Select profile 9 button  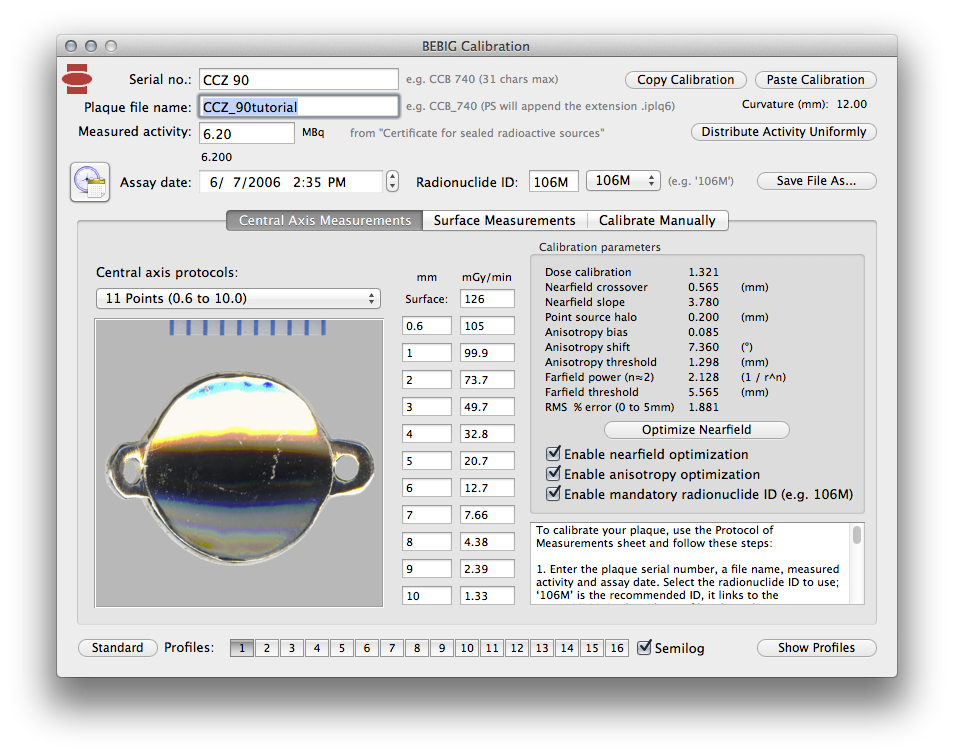click(442, 648)
